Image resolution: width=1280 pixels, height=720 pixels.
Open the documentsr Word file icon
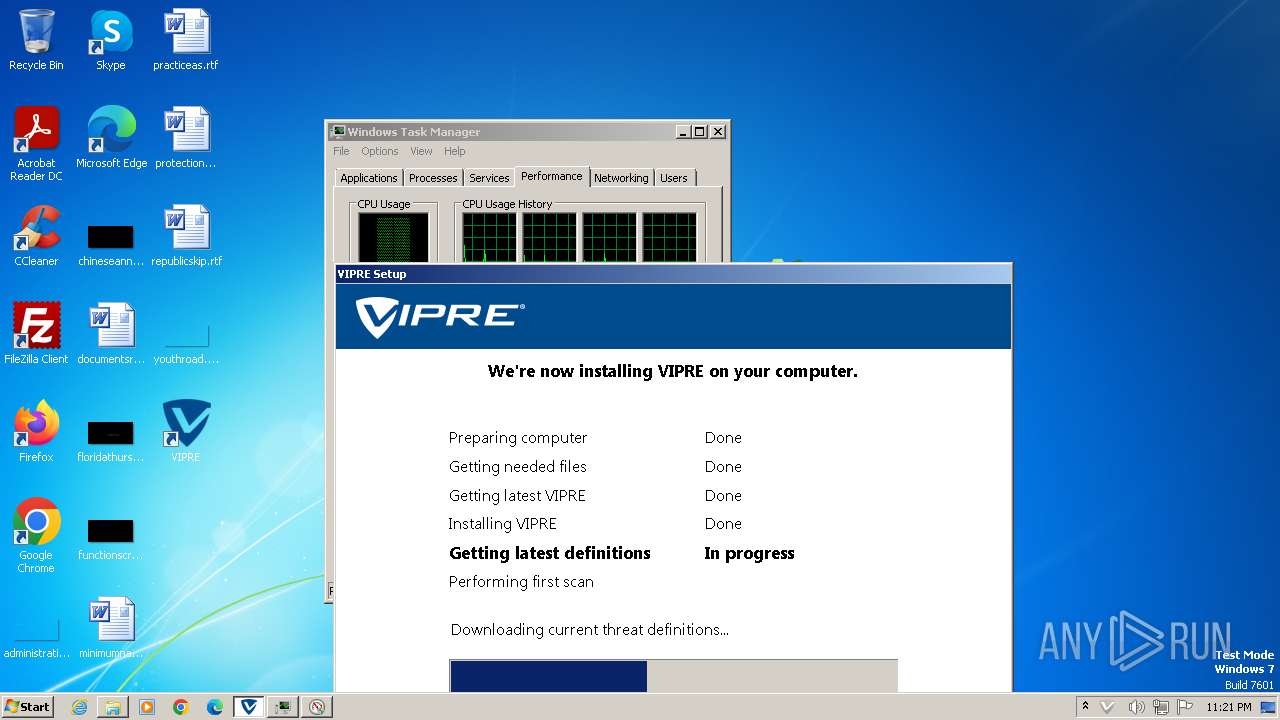click(x=111, y=333)
